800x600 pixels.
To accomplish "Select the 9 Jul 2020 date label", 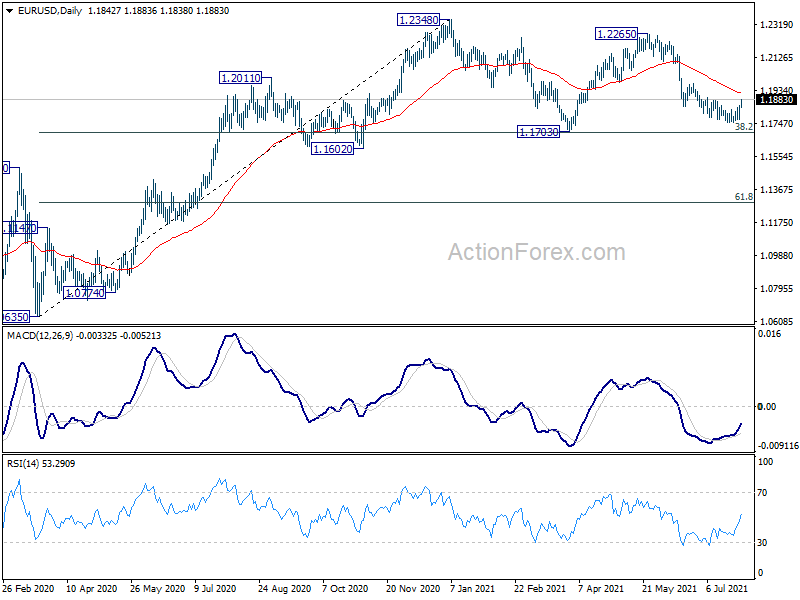I will (215, 588).
